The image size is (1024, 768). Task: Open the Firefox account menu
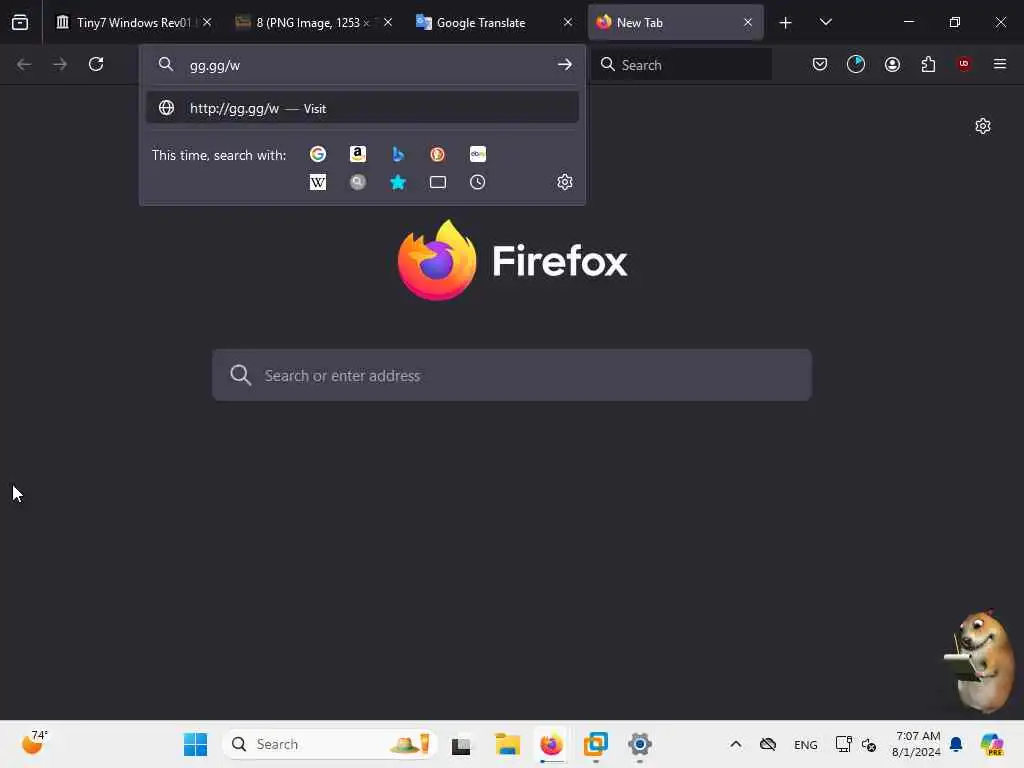point(892,64)
